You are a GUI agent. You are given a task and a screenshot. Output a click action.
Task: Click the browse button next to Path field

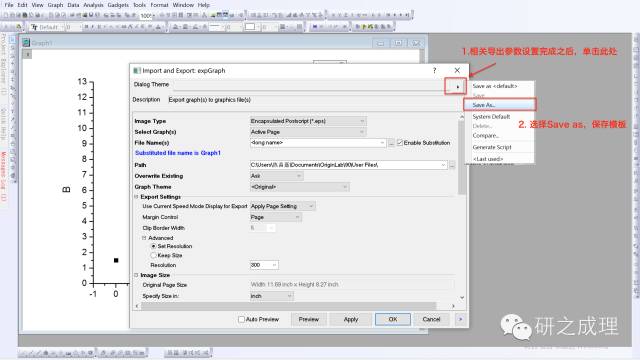click(x=452, y=165)
